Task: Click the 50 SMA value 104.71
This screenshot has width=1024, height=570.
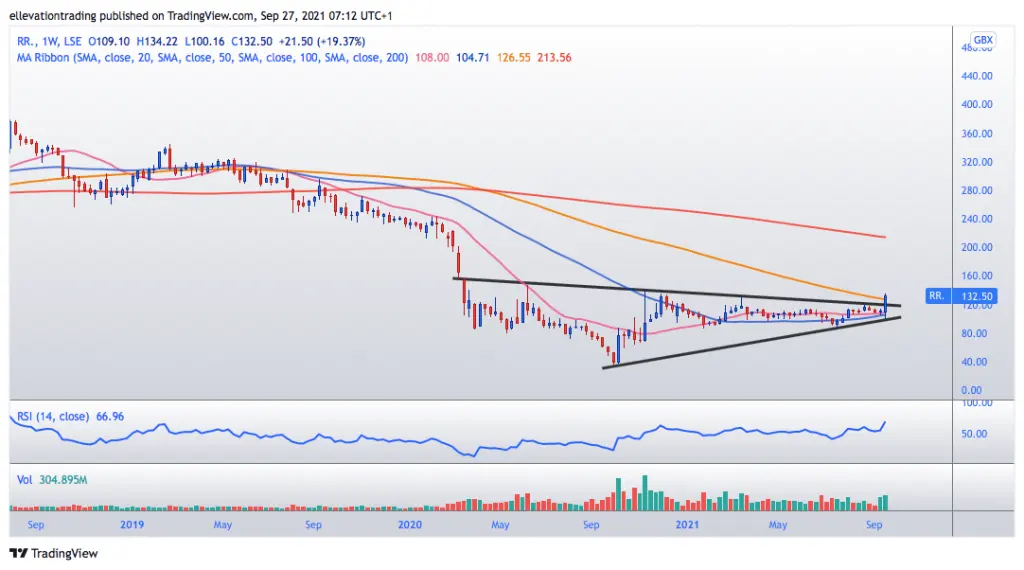Action: point(473,57)
